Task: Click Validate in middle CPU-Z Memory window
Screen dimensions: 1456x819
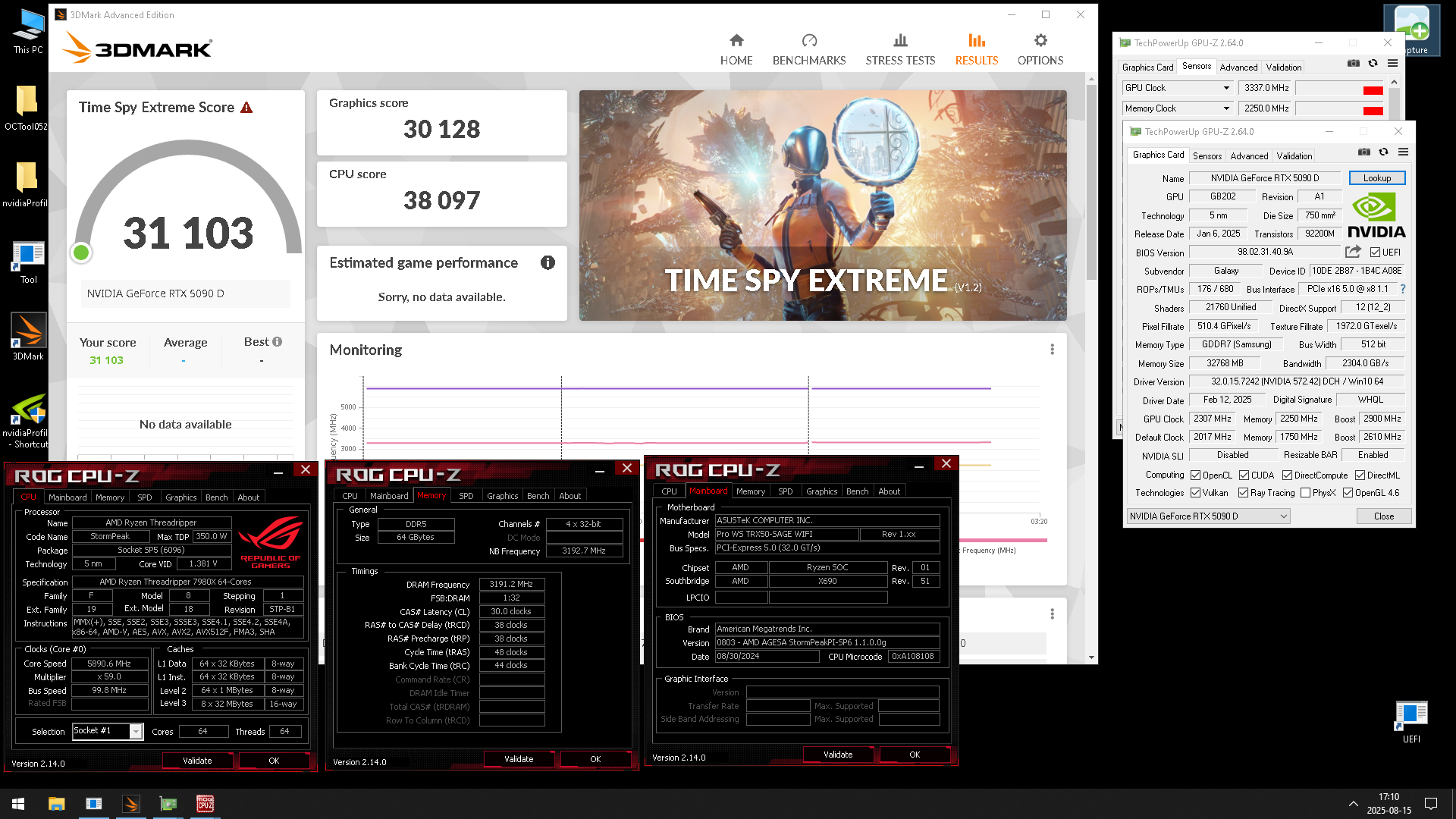Action: pyautogui.click(x=519, y=759)
